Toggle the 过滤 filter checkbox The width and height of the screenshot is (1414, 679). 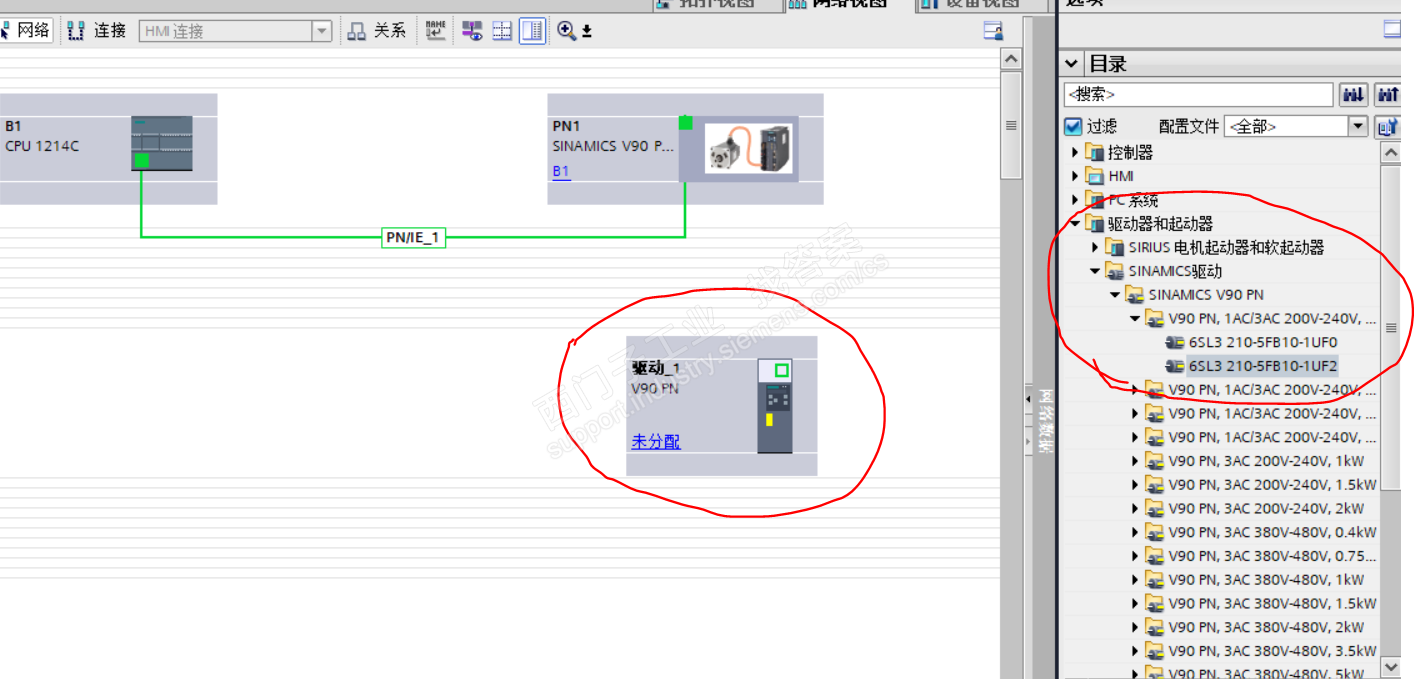[1073, 127]
